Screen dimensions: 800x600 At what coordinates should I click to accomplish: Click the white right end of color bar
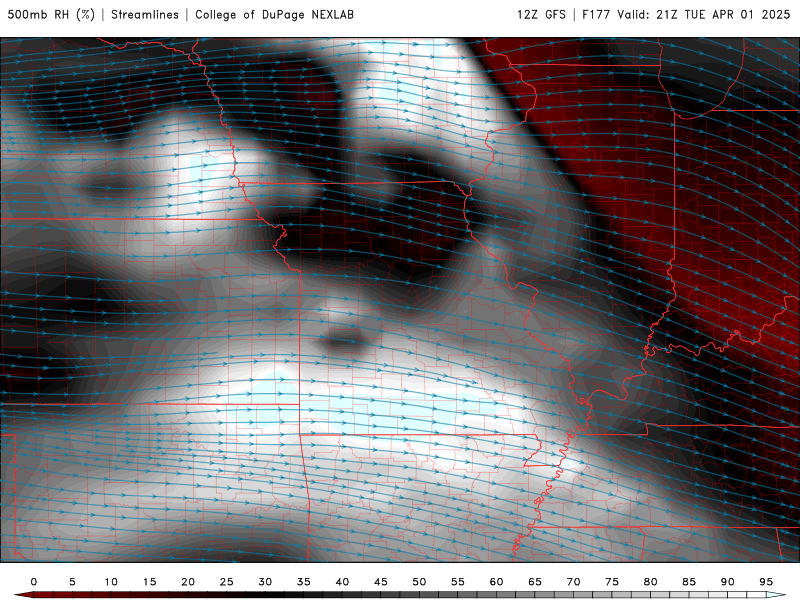coord(776,595)
